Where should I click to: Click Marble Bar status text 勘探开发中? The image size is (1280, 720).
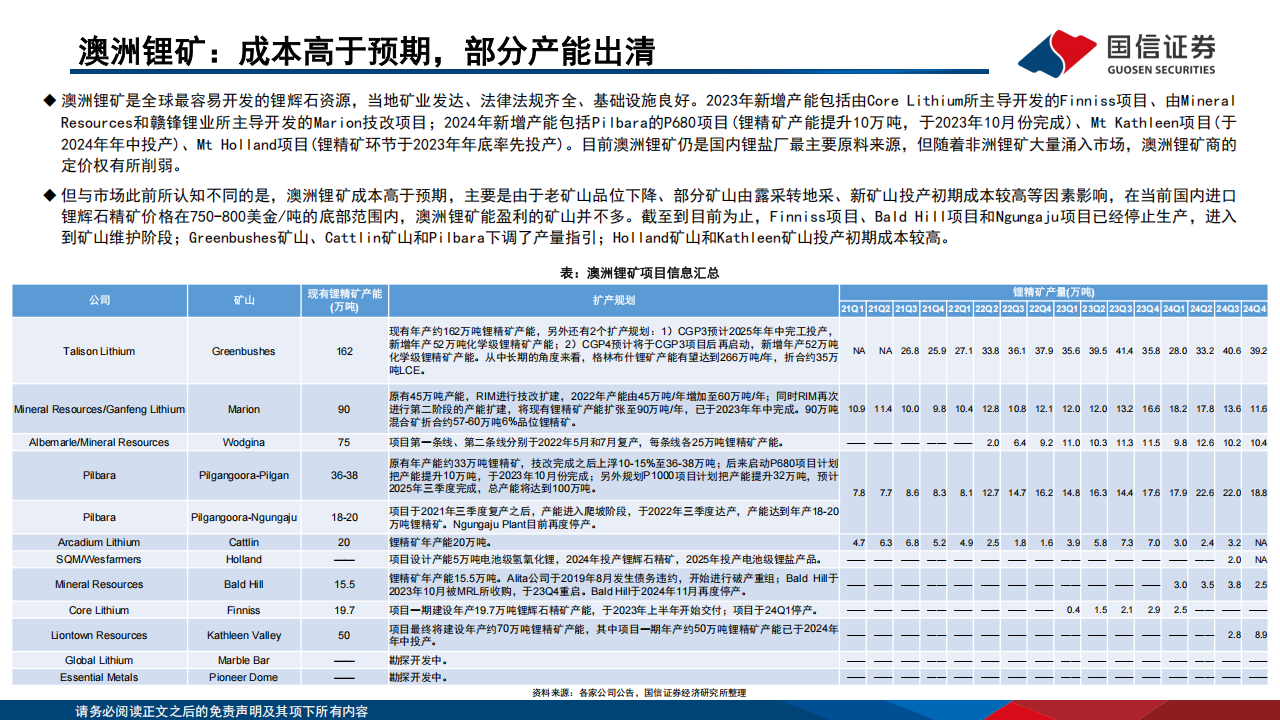pos(417,660)
